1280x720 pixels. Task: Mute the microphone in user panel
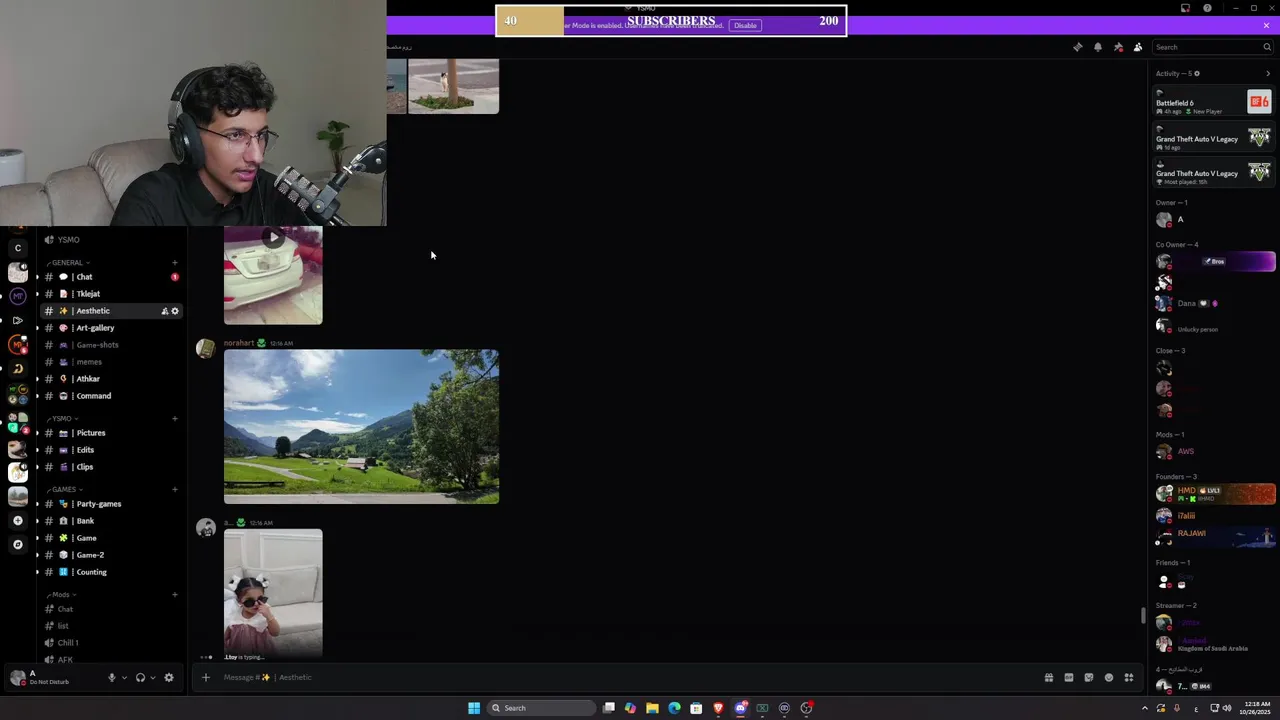tap(112, 677)
